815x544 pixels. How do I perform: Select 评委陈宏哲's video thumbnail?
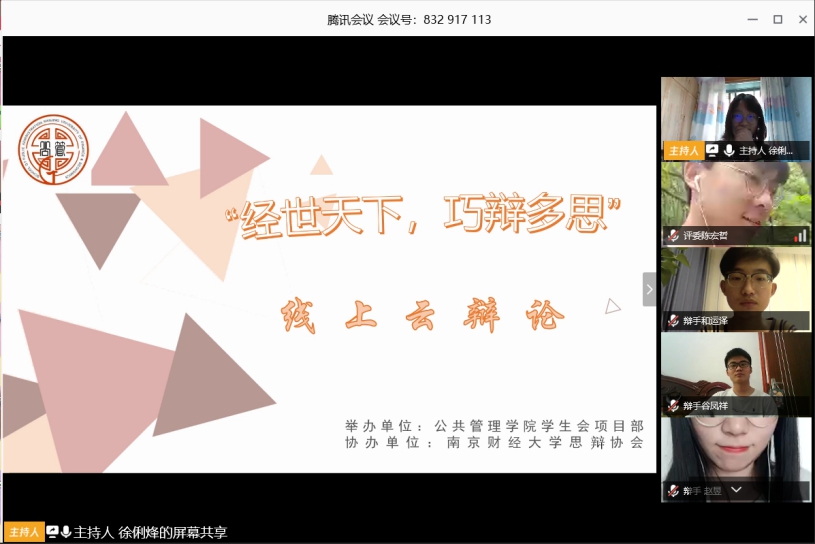(736, 195)
